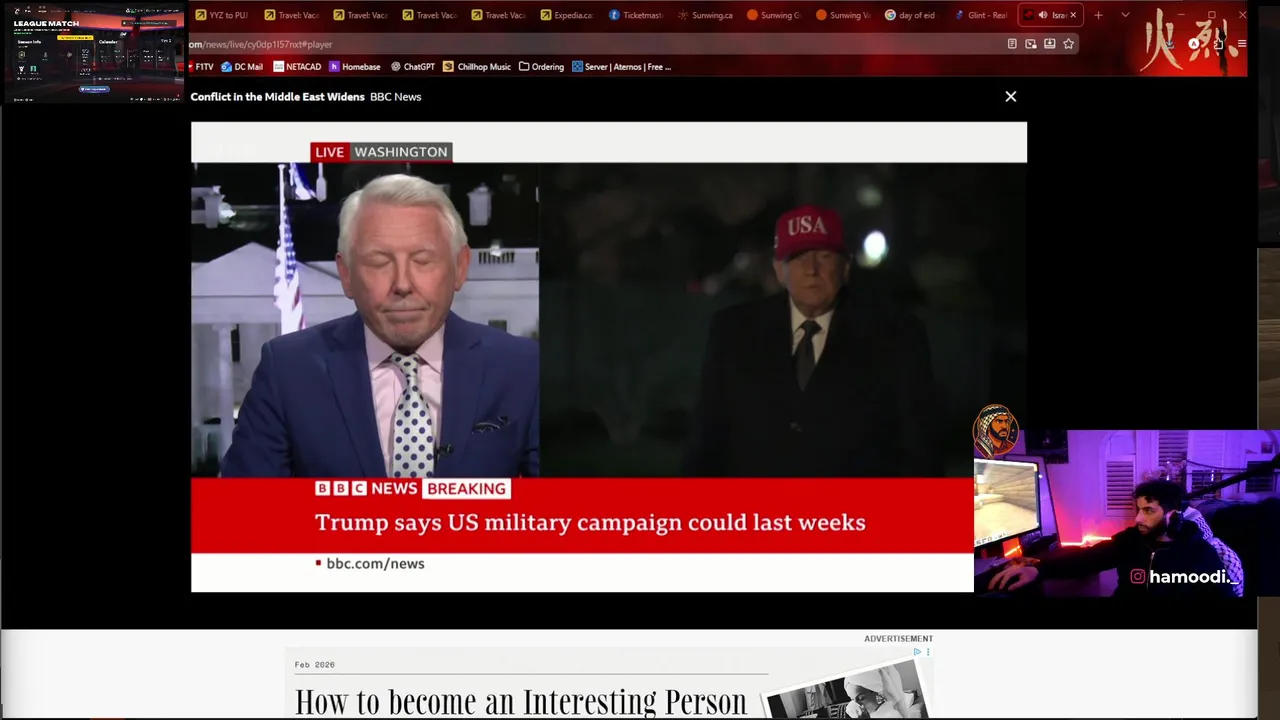1280x720 pixels.
Task: Open the NETACAD bookmark
Action: tap(297, 67)
